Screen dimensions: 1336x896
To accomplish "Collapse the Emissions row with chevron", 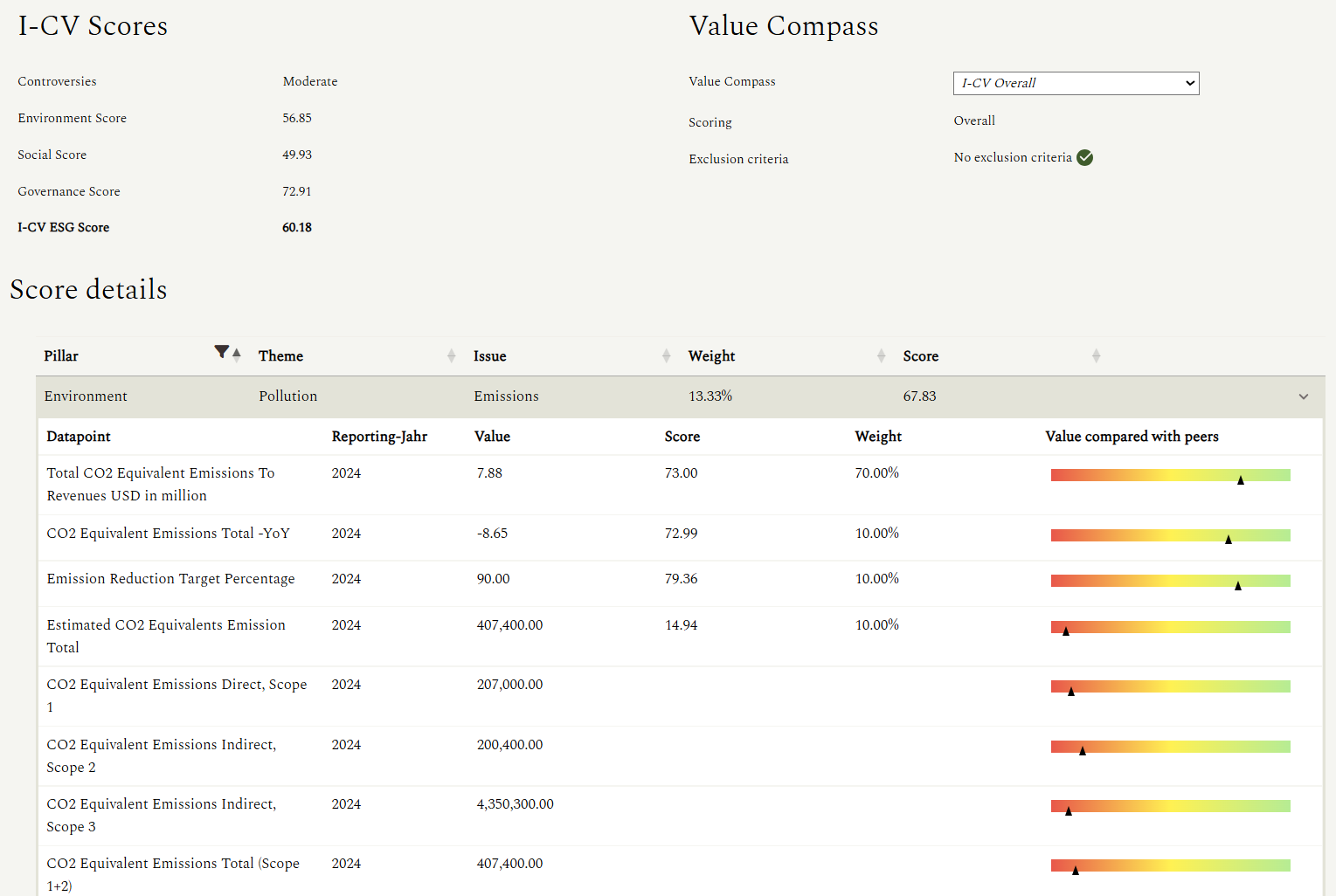I will [1303, 396].
